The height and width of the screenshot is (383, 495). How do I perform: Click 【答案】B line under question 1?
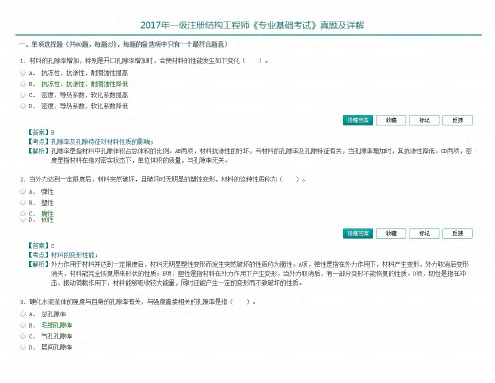pos(41,132)
